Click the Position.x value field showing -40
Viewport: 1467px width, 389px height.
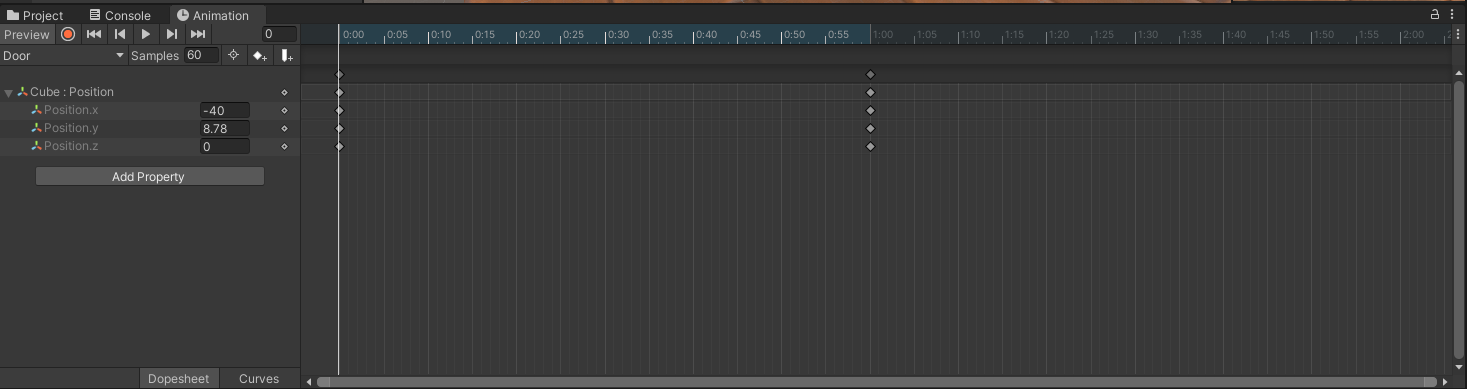[x=225, y=111]
